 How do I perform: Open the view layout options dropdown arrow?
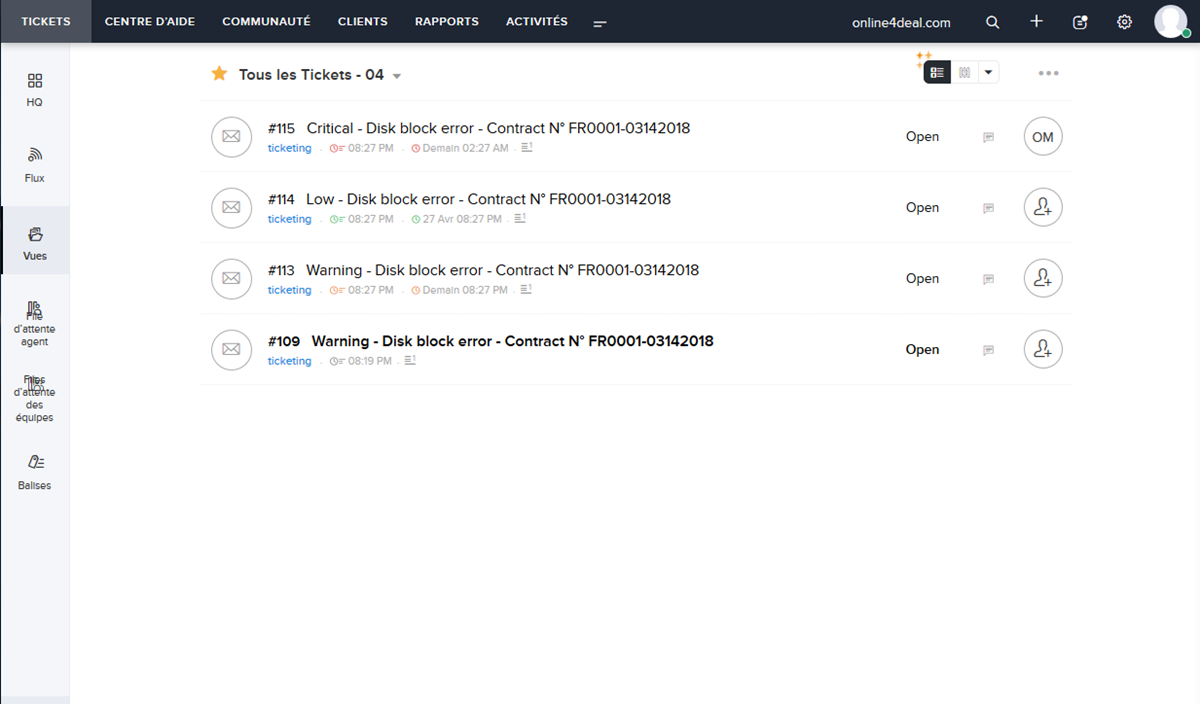[988, 72]
